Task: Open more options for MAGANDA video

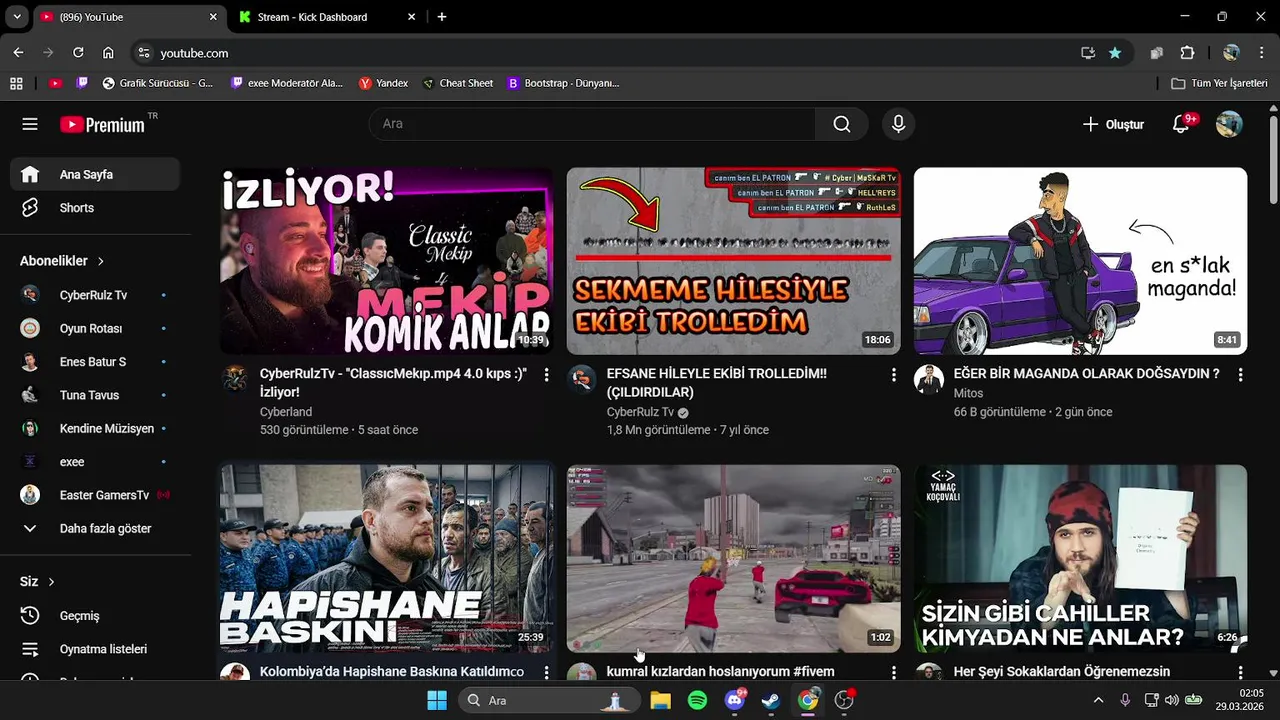Action: [x=1240, y=374]
